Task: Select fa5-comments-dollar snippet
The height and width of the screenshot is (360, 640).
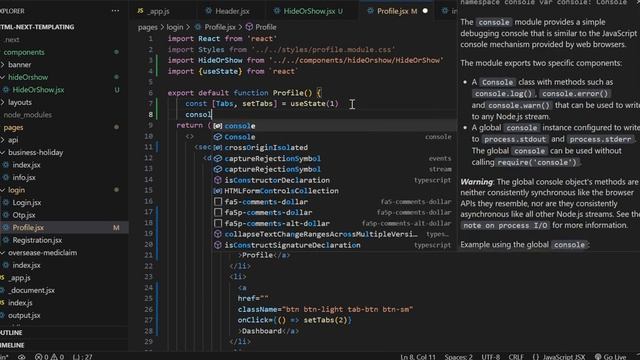Action: coord(334,202)
